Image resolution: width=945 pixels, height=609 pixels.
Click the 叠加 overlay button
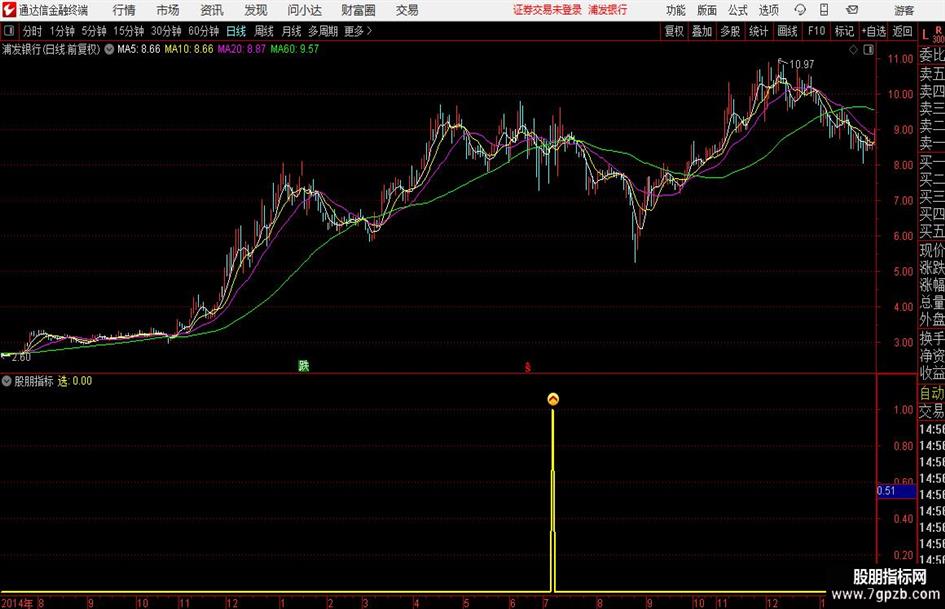pyautogui.click(x=702, y=31)
